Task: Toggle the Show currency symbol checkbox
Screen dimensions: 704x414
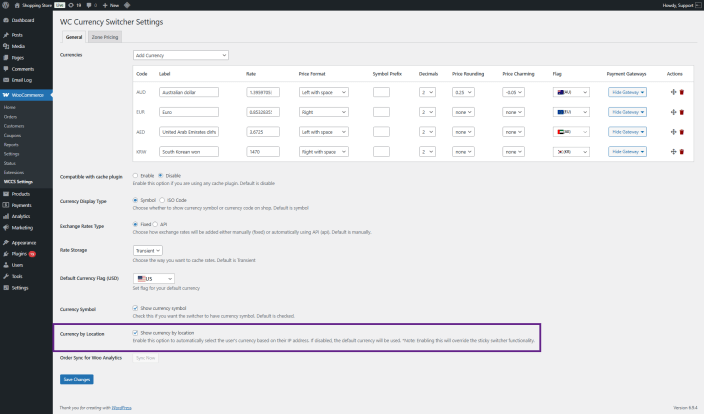Action: pos(135,308)
